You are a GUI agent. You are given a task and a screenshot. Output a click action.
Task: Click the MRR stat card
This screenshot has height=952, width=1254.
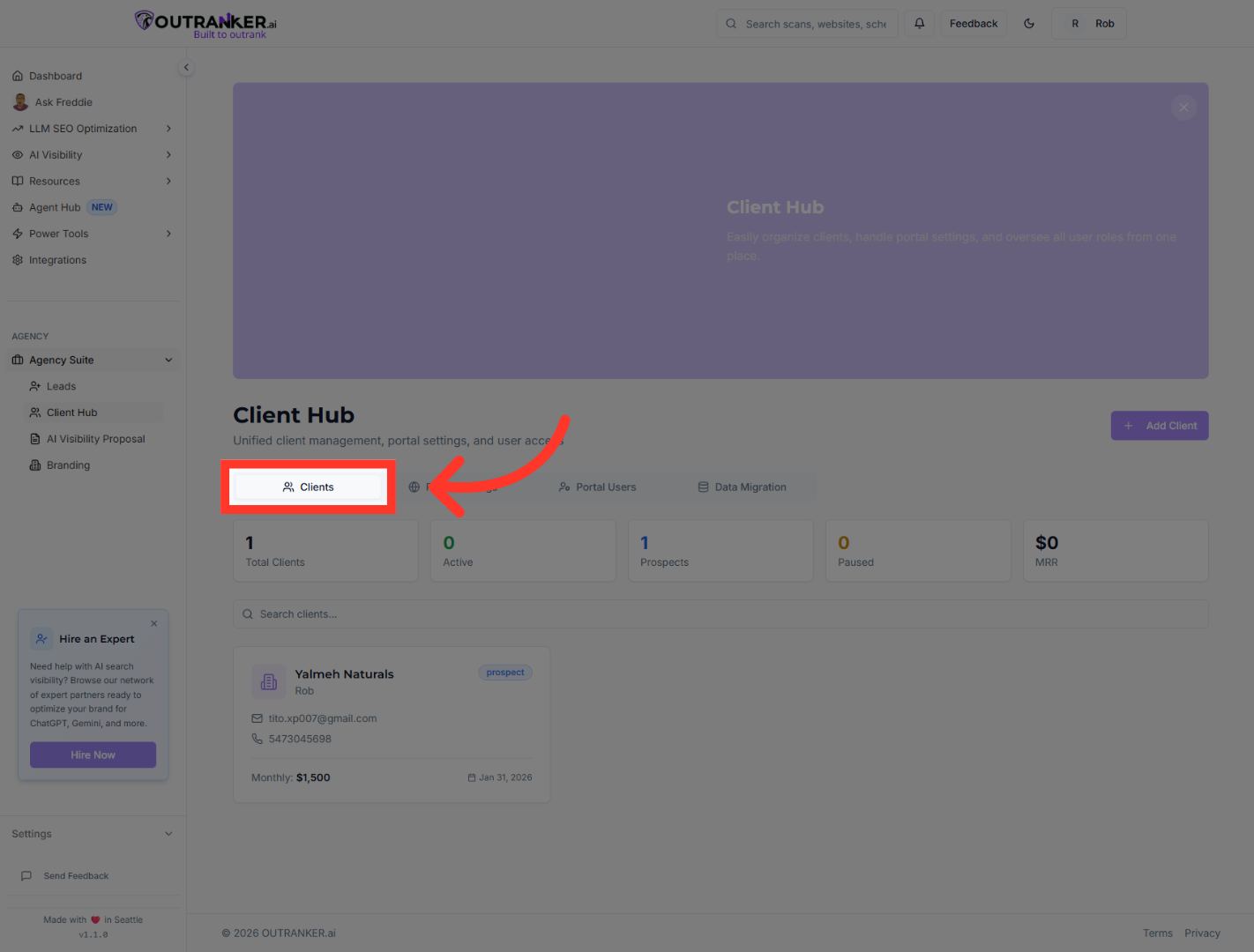1116,551
